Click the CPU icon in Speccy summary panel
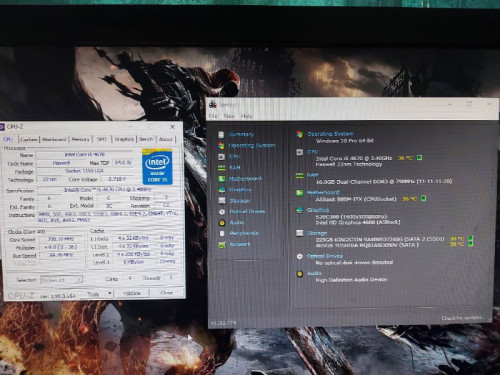The image size is (500, 375). coord(299,152)
